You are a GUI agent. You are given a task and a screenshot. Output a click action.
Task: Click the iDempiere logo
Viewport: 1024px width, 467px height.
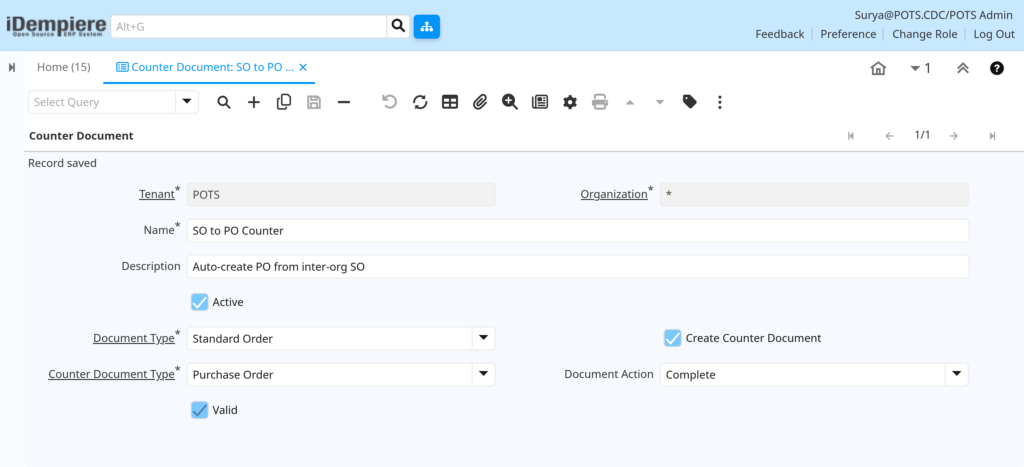(56, 25)
